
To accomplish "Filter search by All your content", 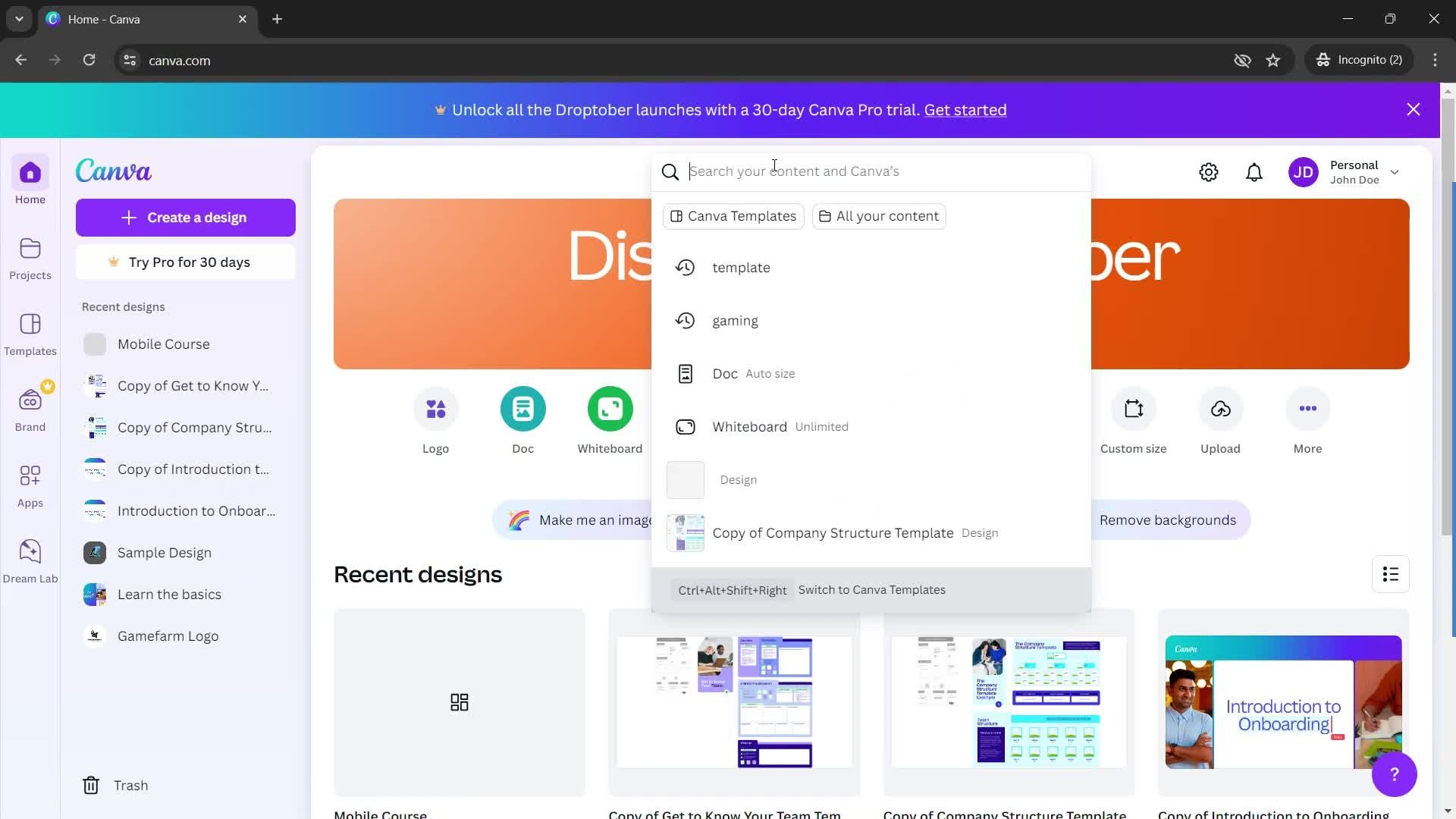I will pyautogui.click(x=879, y=216).
